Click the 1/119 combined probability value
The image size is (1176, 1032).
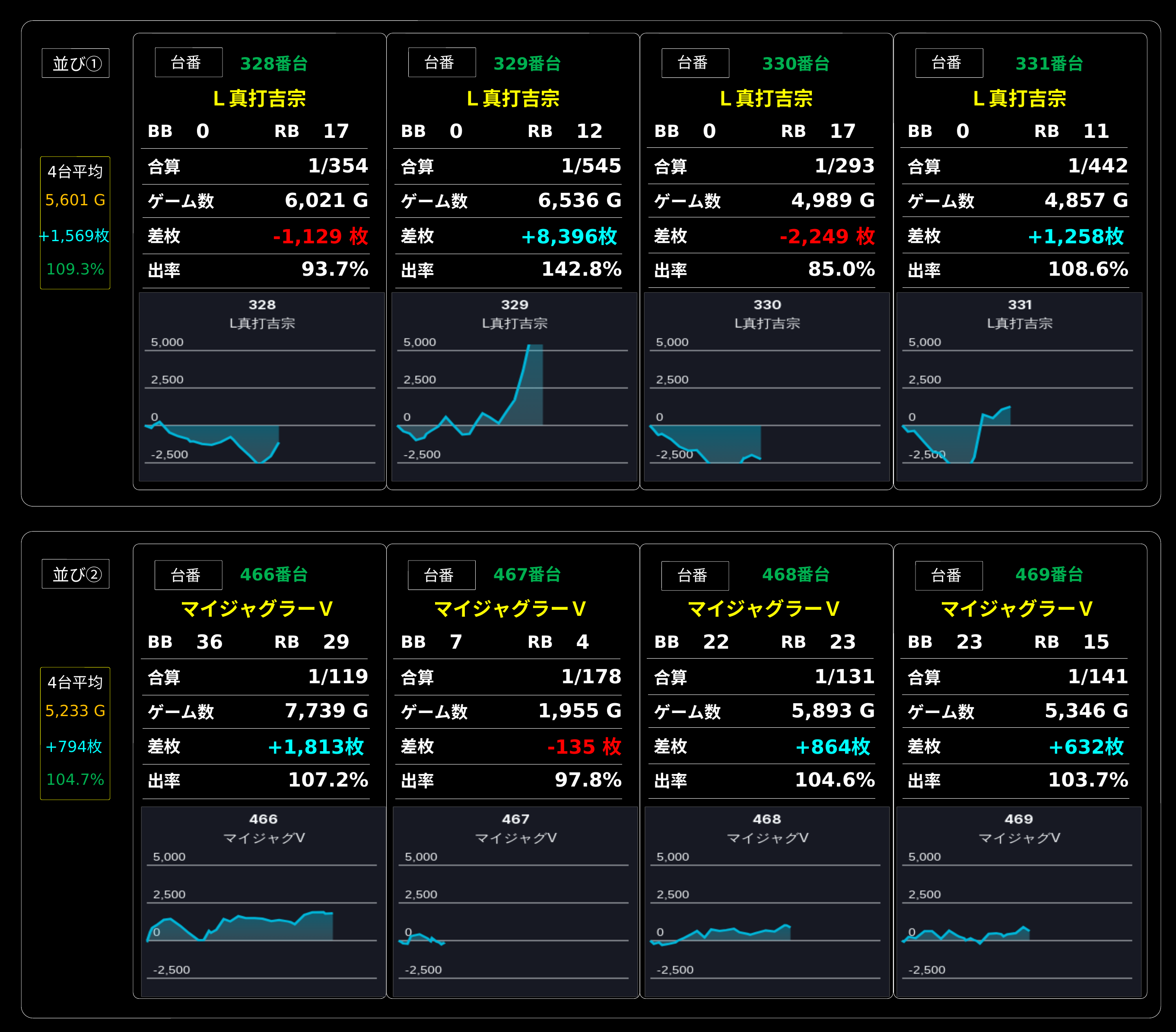click(338, 676)
